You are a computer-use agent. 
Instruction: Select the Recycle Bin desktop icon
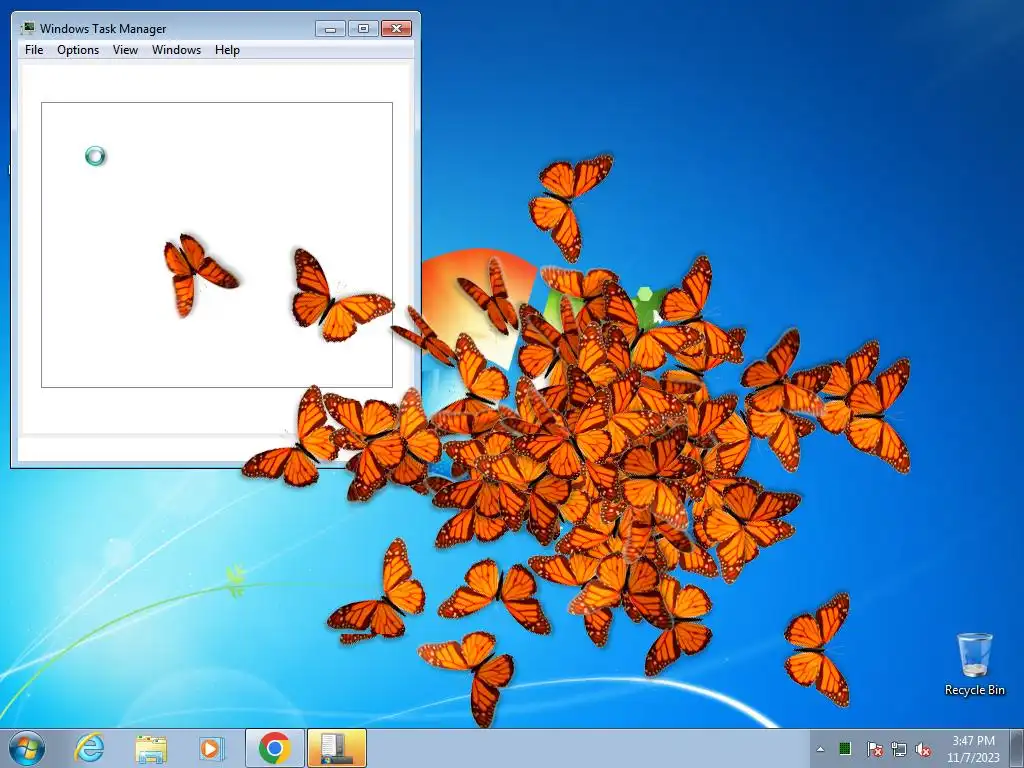[974, 664]
